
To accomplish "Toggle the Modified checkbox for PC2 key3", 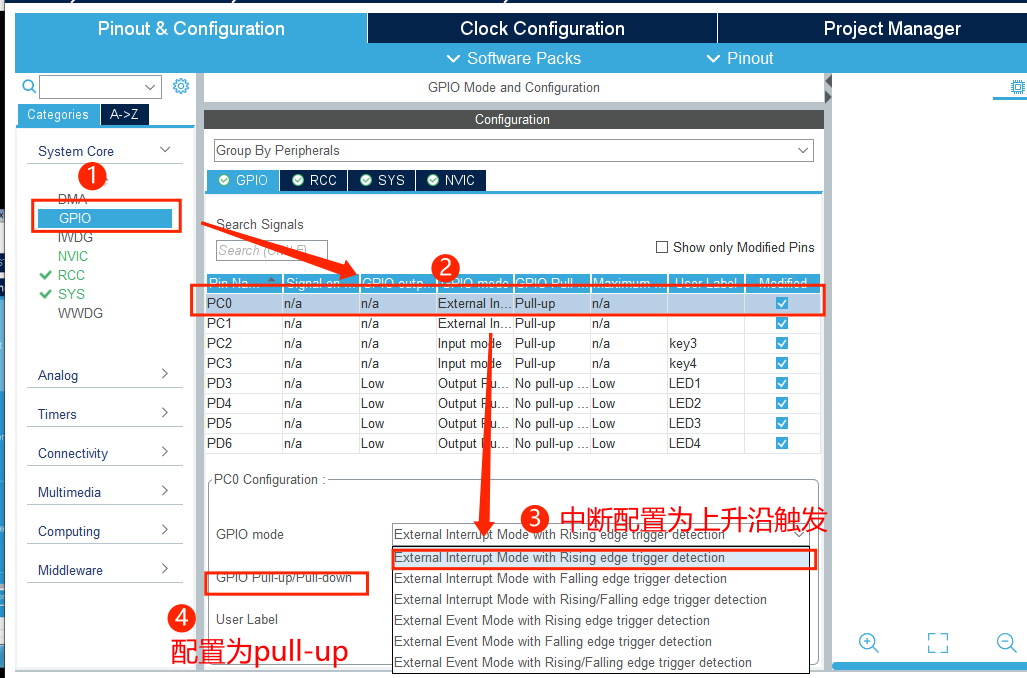I will click(x=781, y=343).
